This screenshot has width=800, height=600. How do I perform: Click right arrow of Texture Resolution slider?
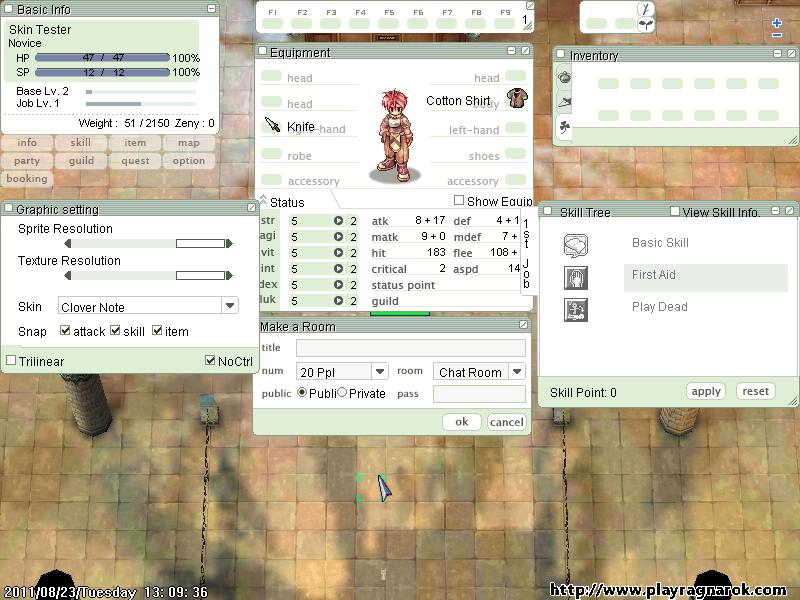[230, 276]
